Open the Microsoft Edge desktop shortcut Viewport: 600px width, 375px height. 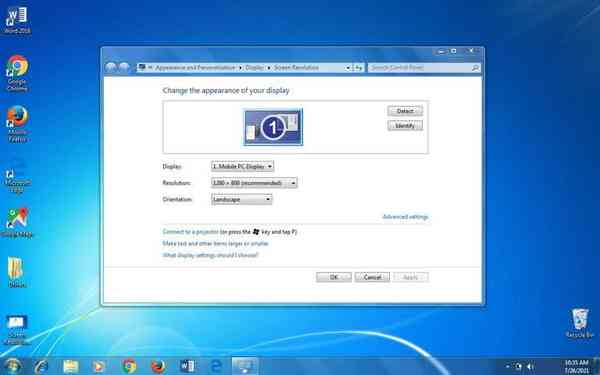(x=17, y=176)
